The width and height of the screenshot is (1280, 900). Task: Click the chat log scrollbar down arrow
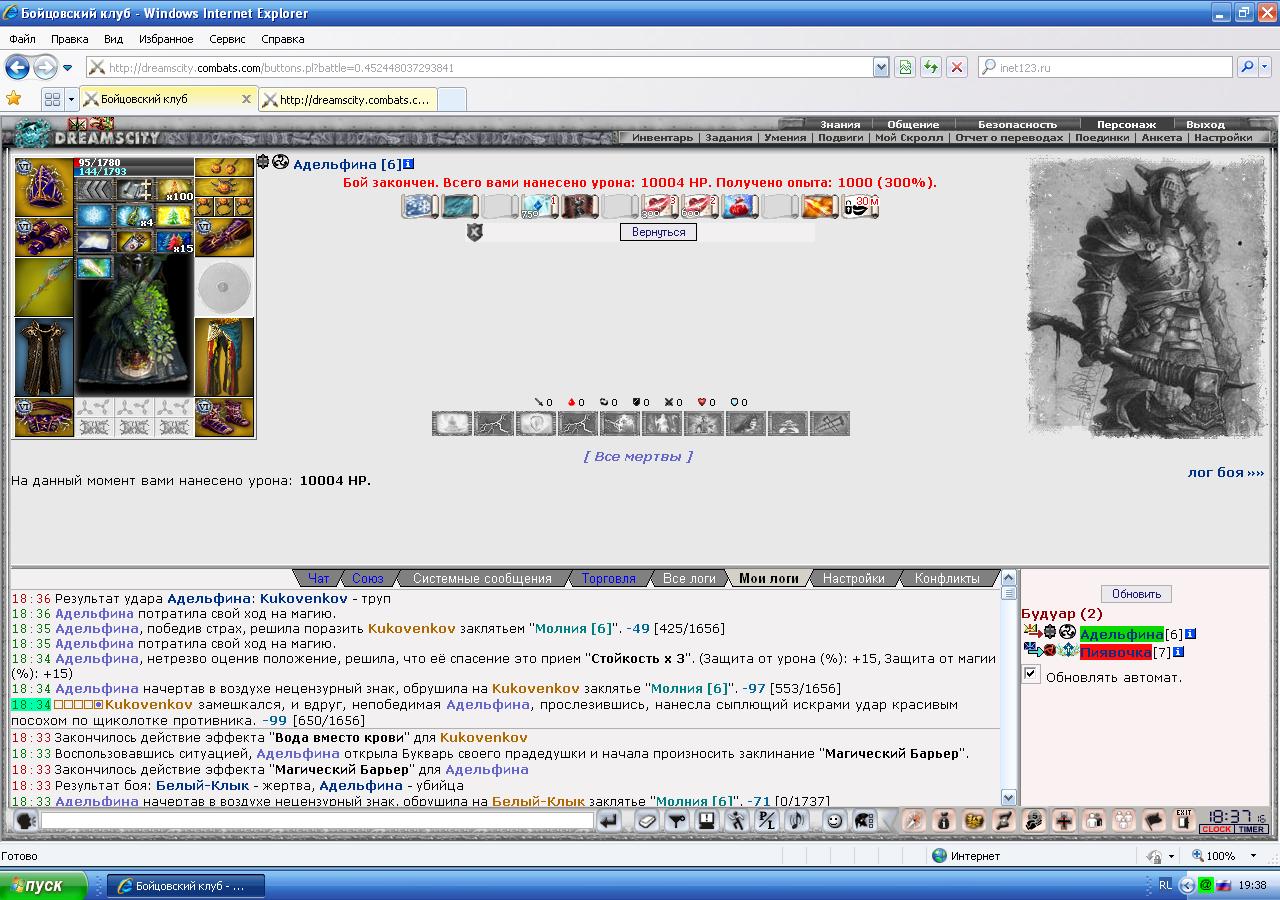[1008, 798]
